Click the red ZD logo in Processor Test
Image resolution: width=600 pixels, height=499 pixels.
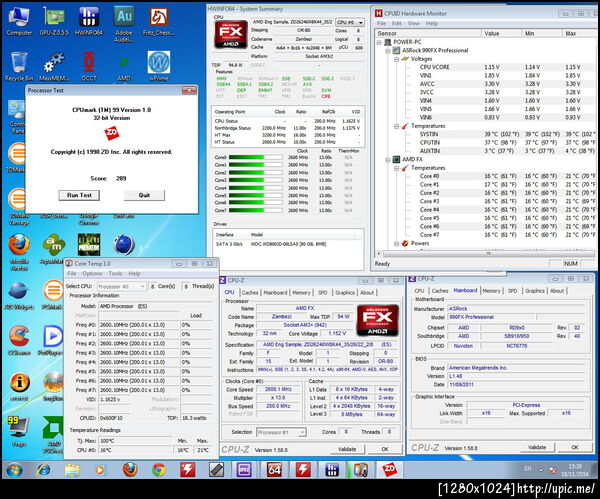point(112,133)
